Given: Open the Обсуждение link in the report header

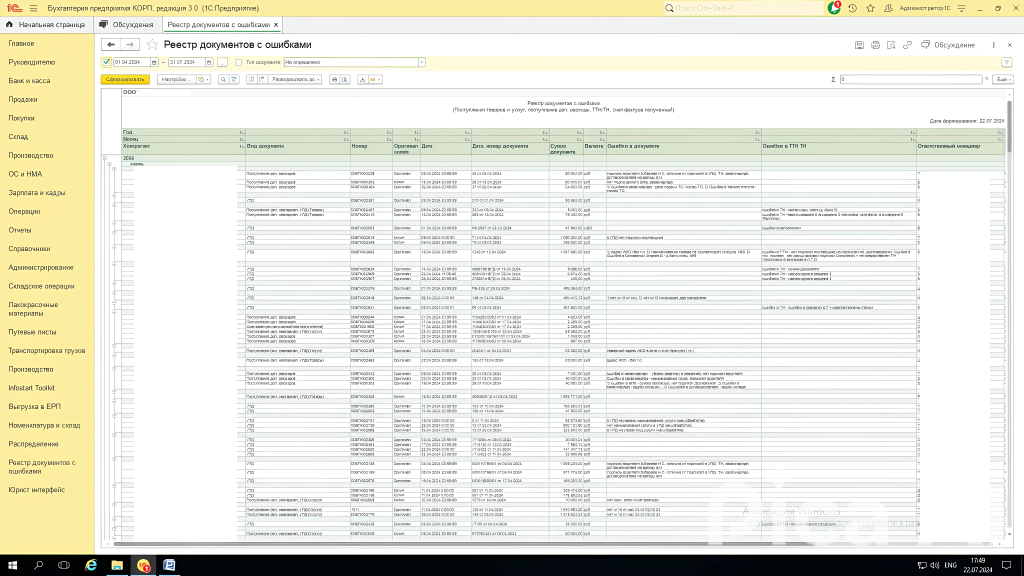Looking at the screenshot, I should [954, 45].
